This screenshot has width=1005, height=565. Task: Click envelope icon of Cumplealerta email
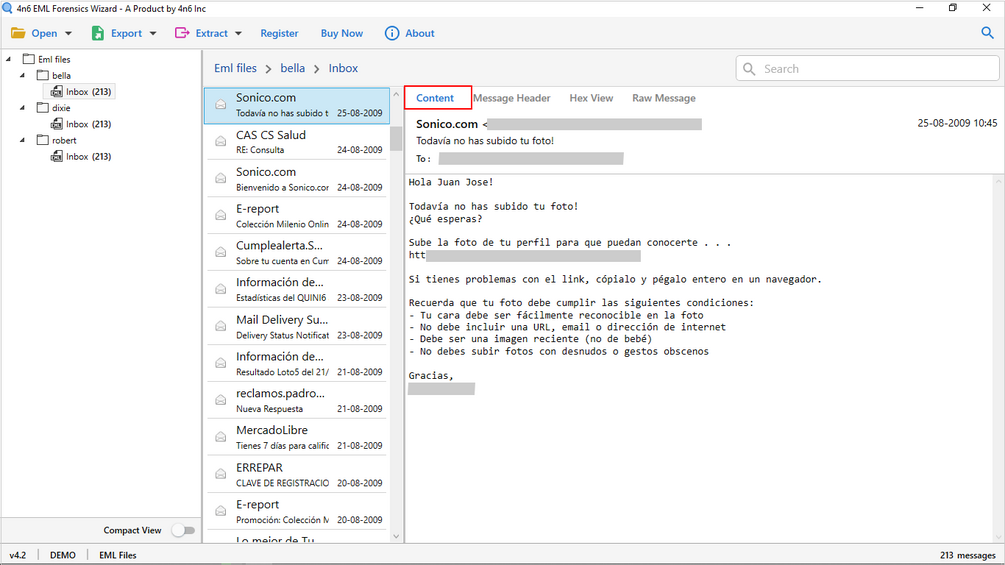point(220,252)
